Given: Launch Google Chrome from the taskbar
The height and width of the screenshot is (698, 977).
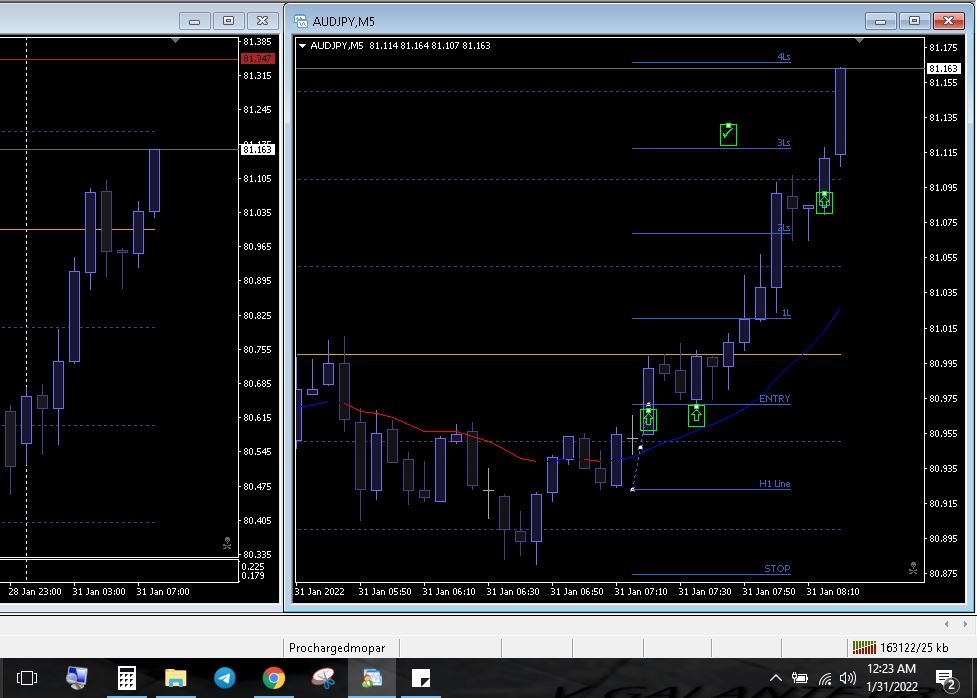Looking at the screenshot, I should coord(273,678).
